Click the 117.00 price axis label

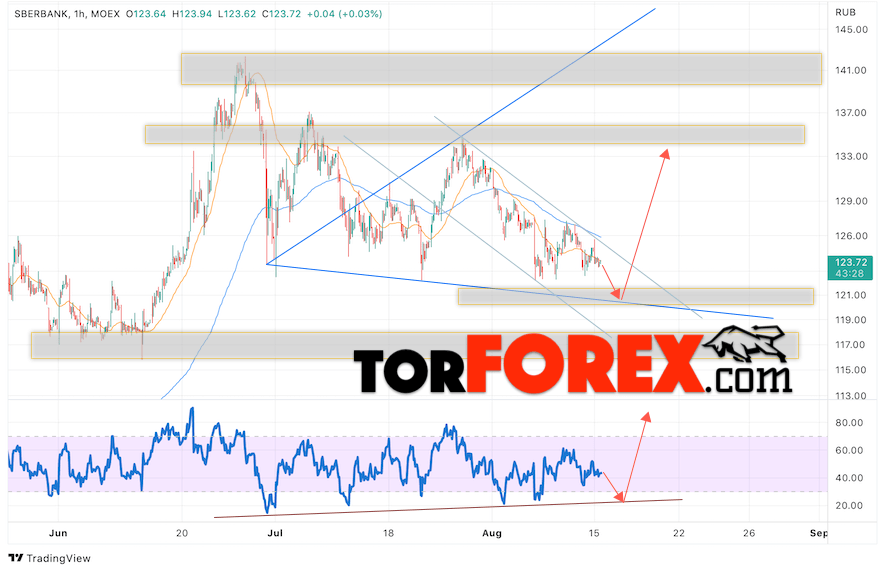[x=851, y=345]
